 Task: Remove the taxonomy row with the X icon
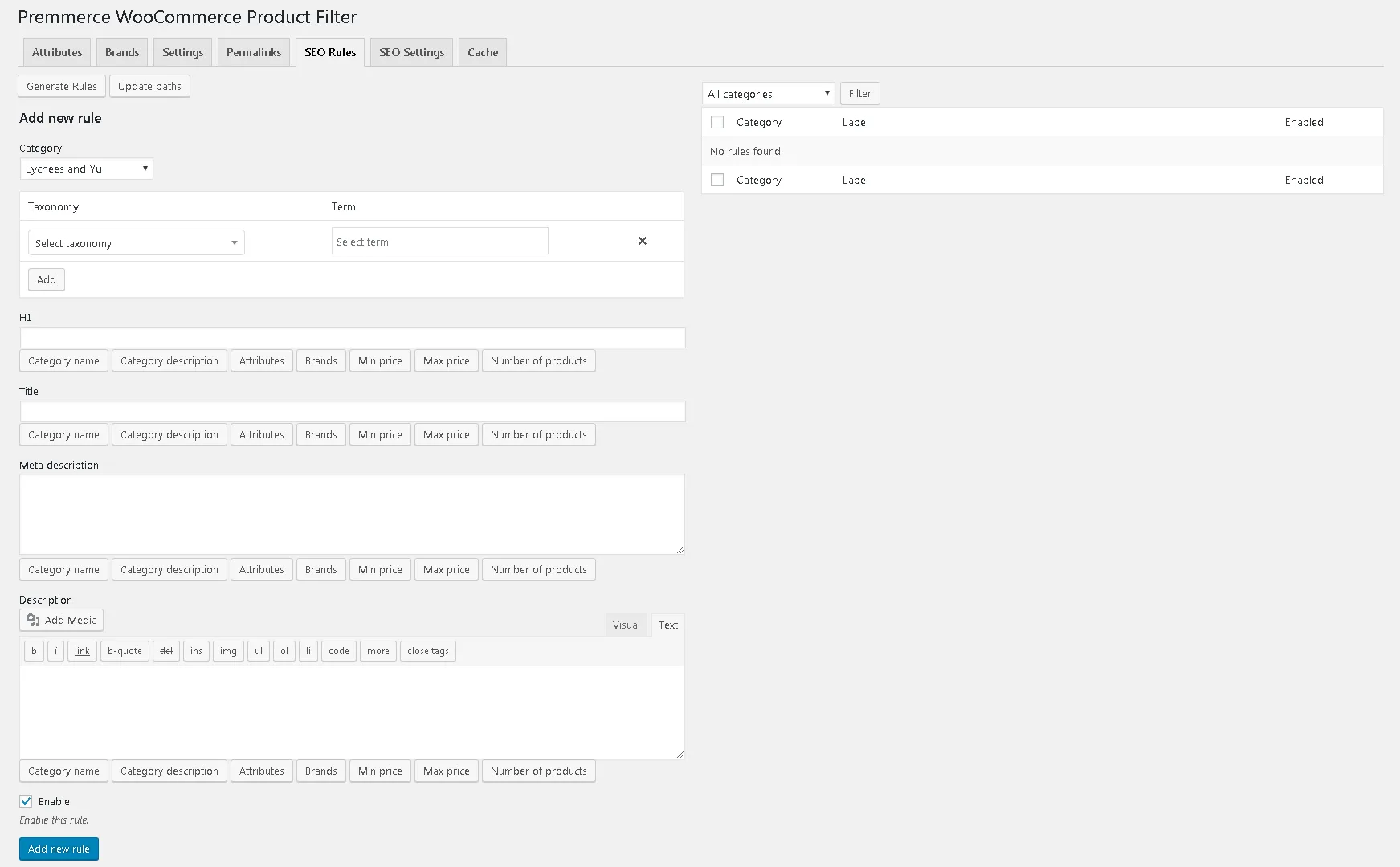[643, 241]
